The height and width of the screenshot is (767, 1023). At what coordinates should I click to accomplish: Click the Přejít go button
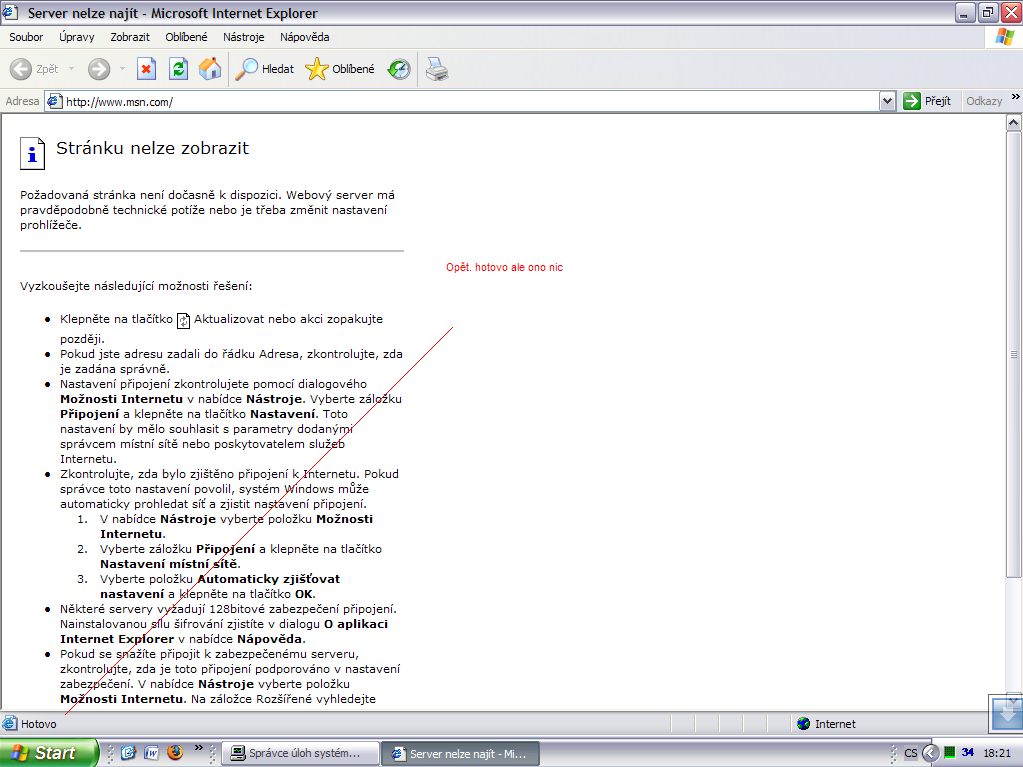(927, 101)
